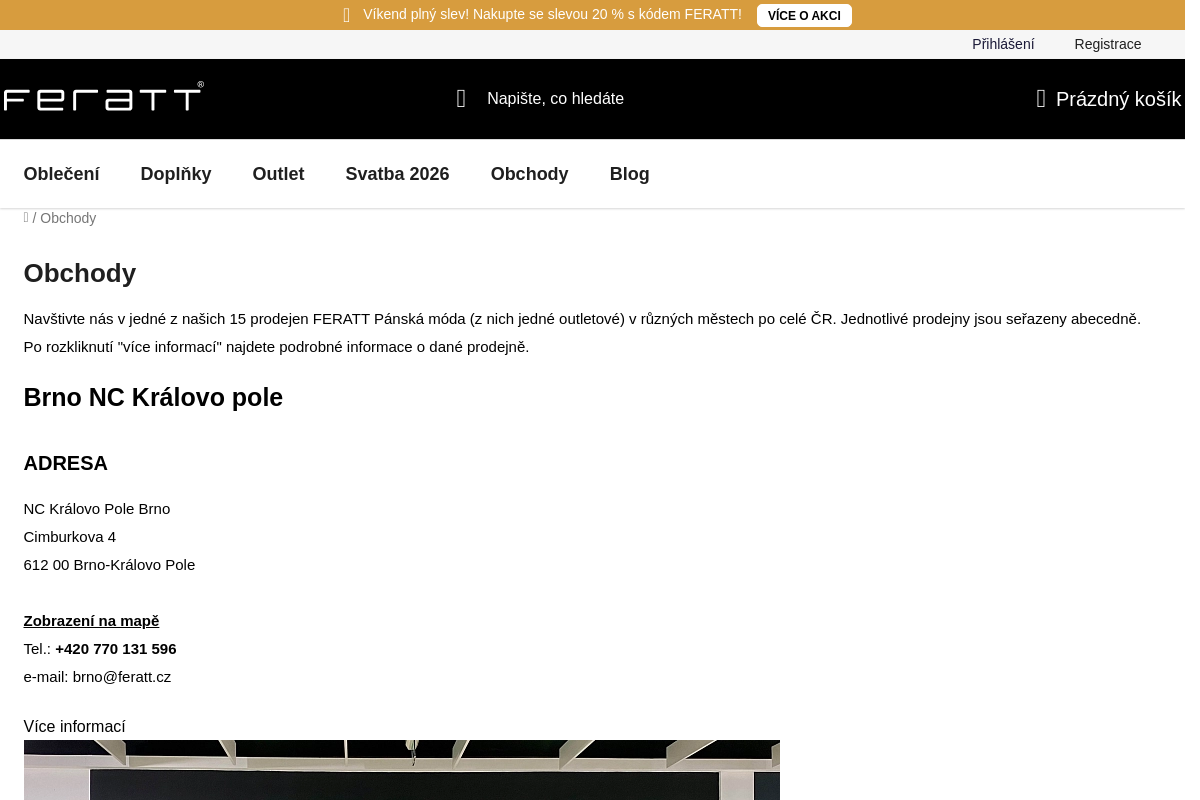Go to the Blog section
The image size is (1200, 800).
[629, 174]
